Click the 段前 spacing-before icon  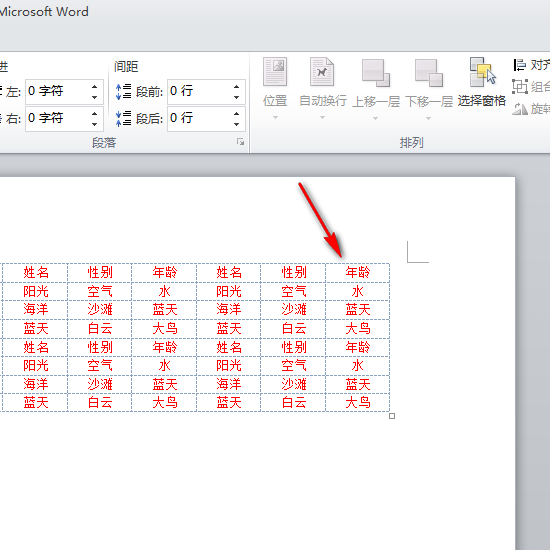click(x=123, y=92)
